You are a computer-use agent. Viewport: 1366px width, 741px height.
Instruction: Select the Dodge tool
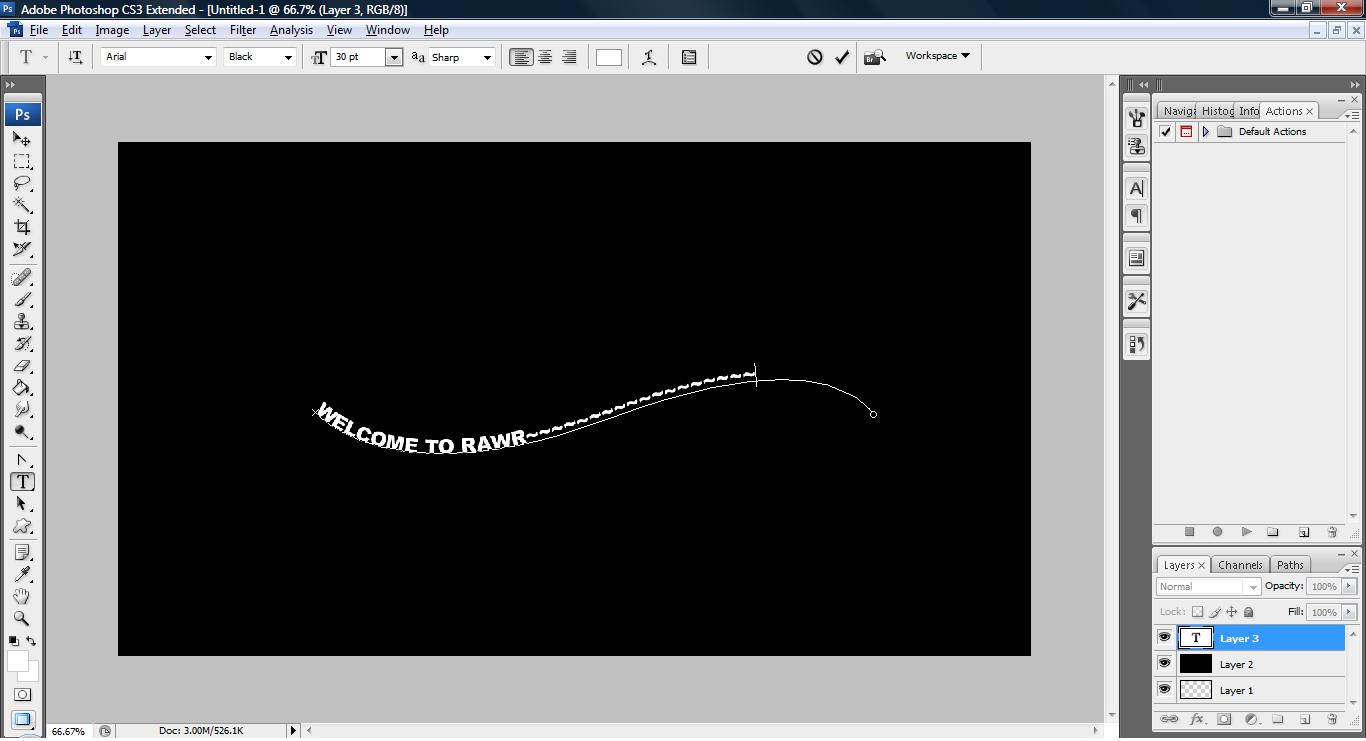point(22,431)
